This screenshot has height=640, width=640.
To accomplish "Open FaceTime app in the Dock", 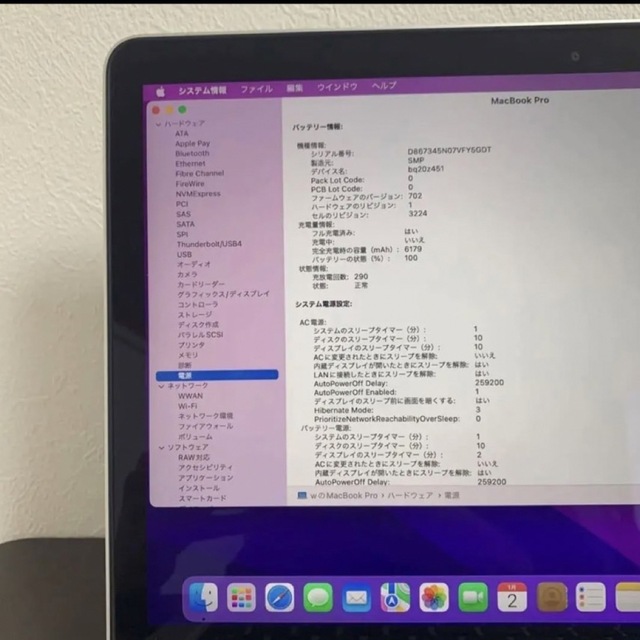I will [x=473, y=598].
